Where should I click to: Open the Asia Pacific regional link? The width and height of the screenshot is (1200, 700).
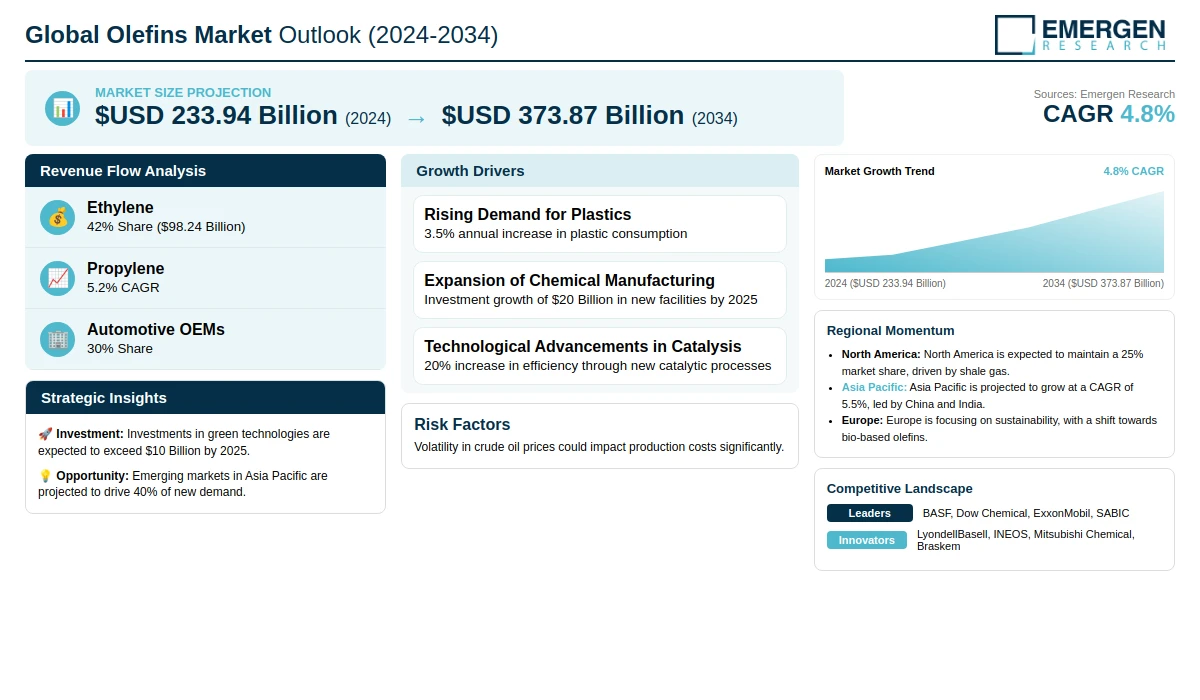coord(874,387)
